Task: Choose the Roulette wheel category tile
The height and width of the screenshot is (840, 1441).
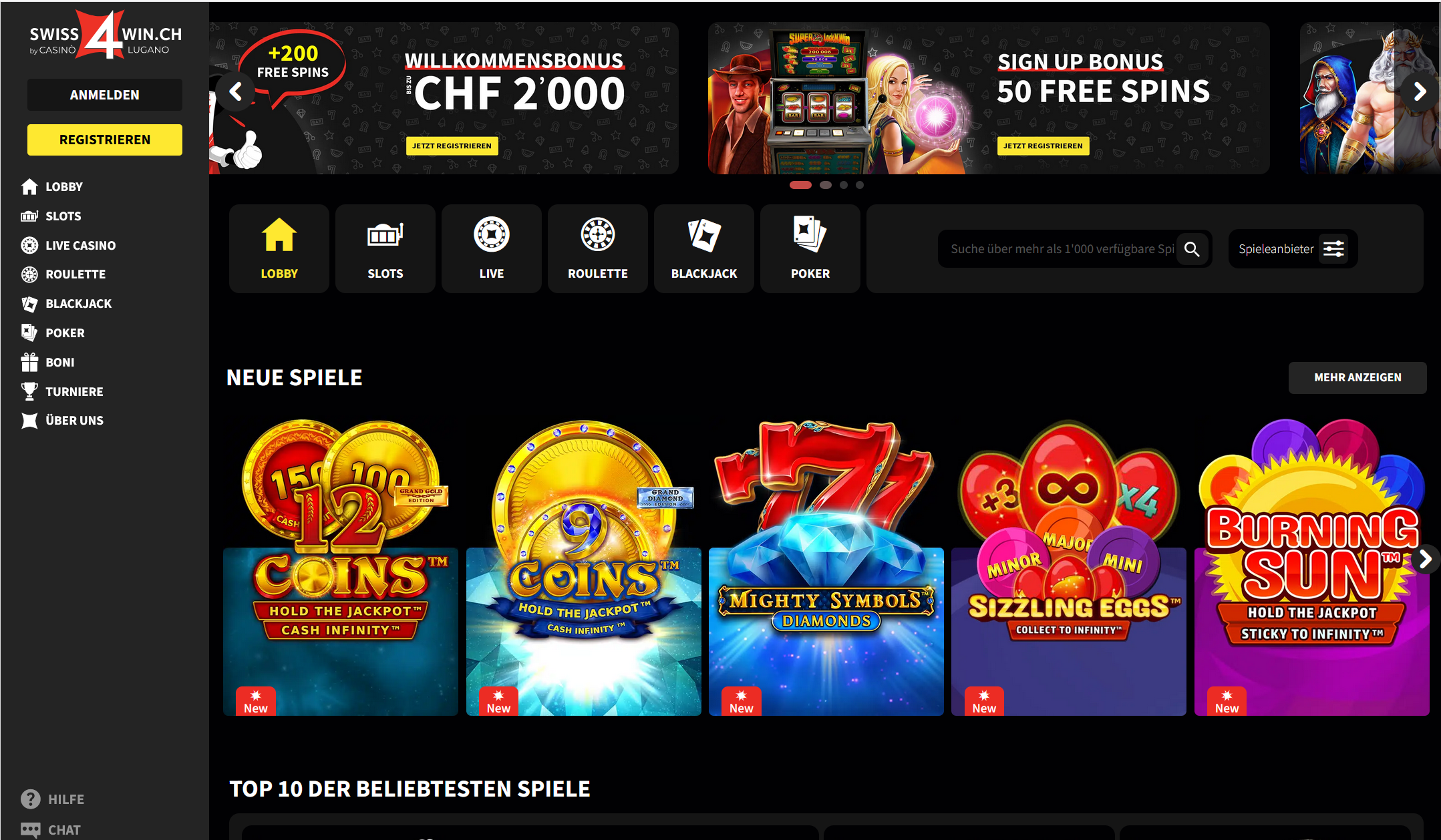Action: [x=598, y=248]
